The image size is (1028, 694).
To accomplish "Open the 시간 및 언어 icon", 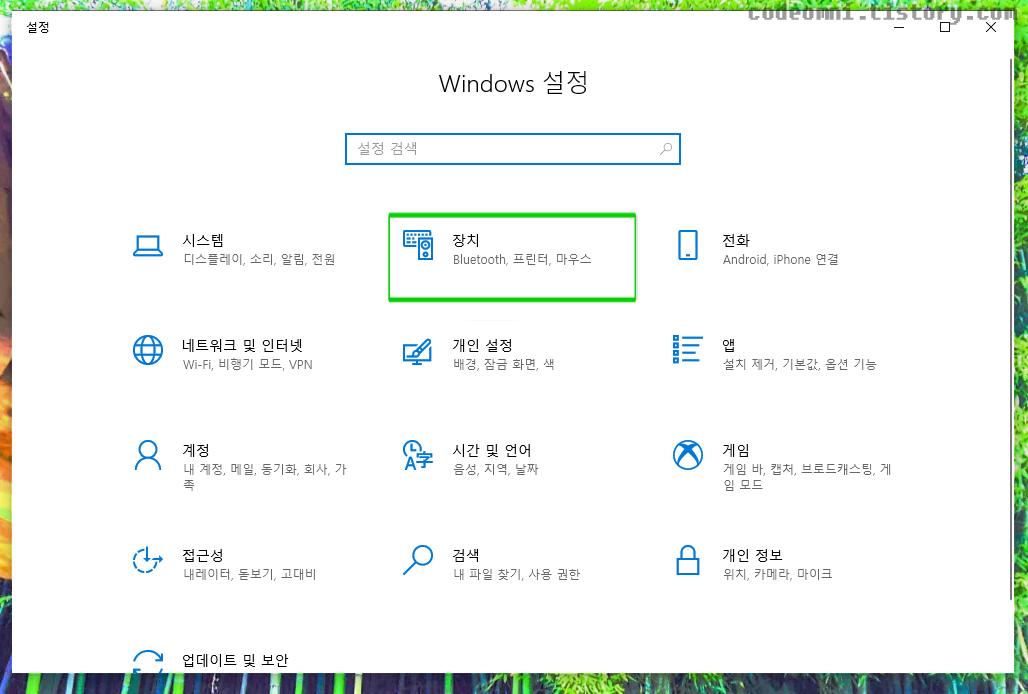I will click(x=418, y=455).
